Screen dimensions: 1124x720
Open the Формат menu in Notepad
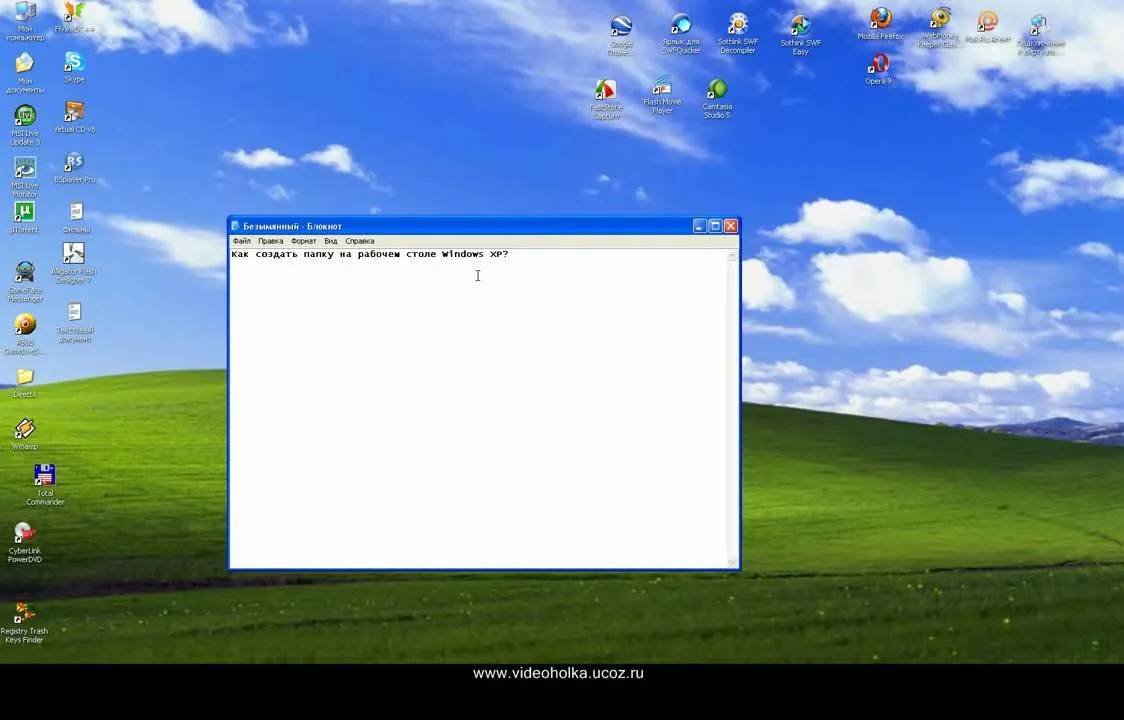[303, 241]
